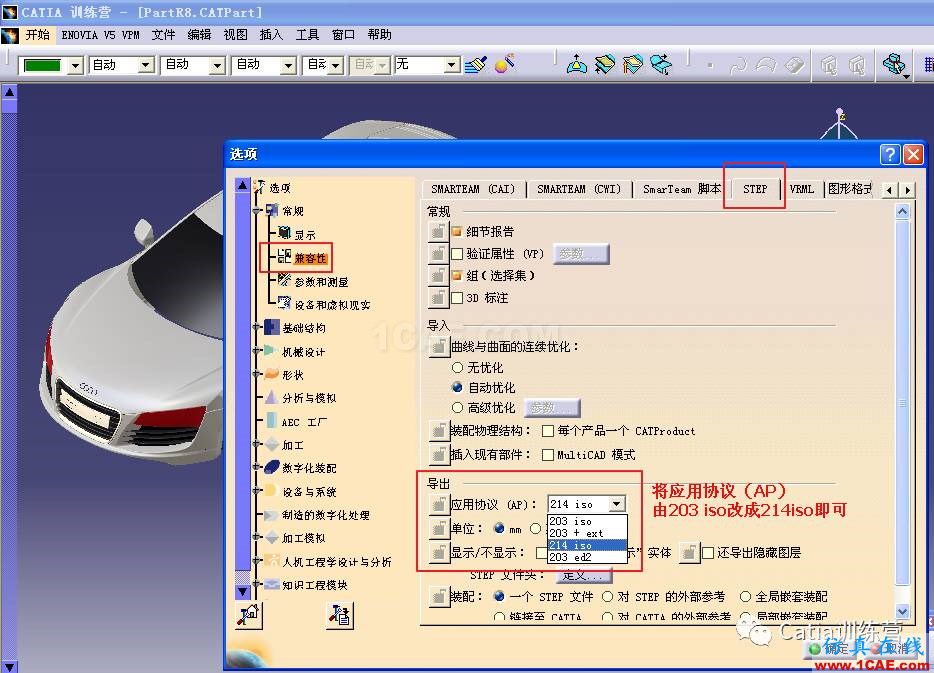This screenshot has width=934, height=673.
Task: Expand the 加工模拟 tree node
Action: coord(257,537)
